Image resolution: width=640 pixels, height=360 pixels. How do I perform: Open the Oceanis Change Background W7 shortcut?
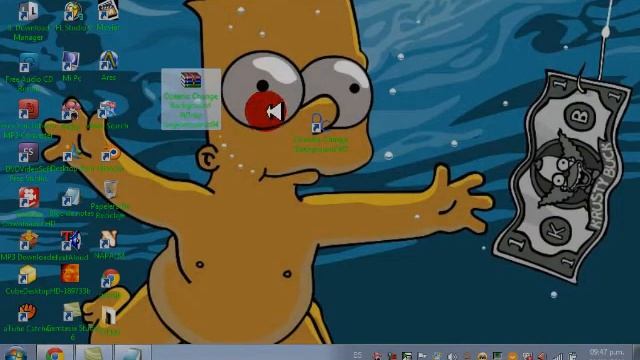(318, 123)
